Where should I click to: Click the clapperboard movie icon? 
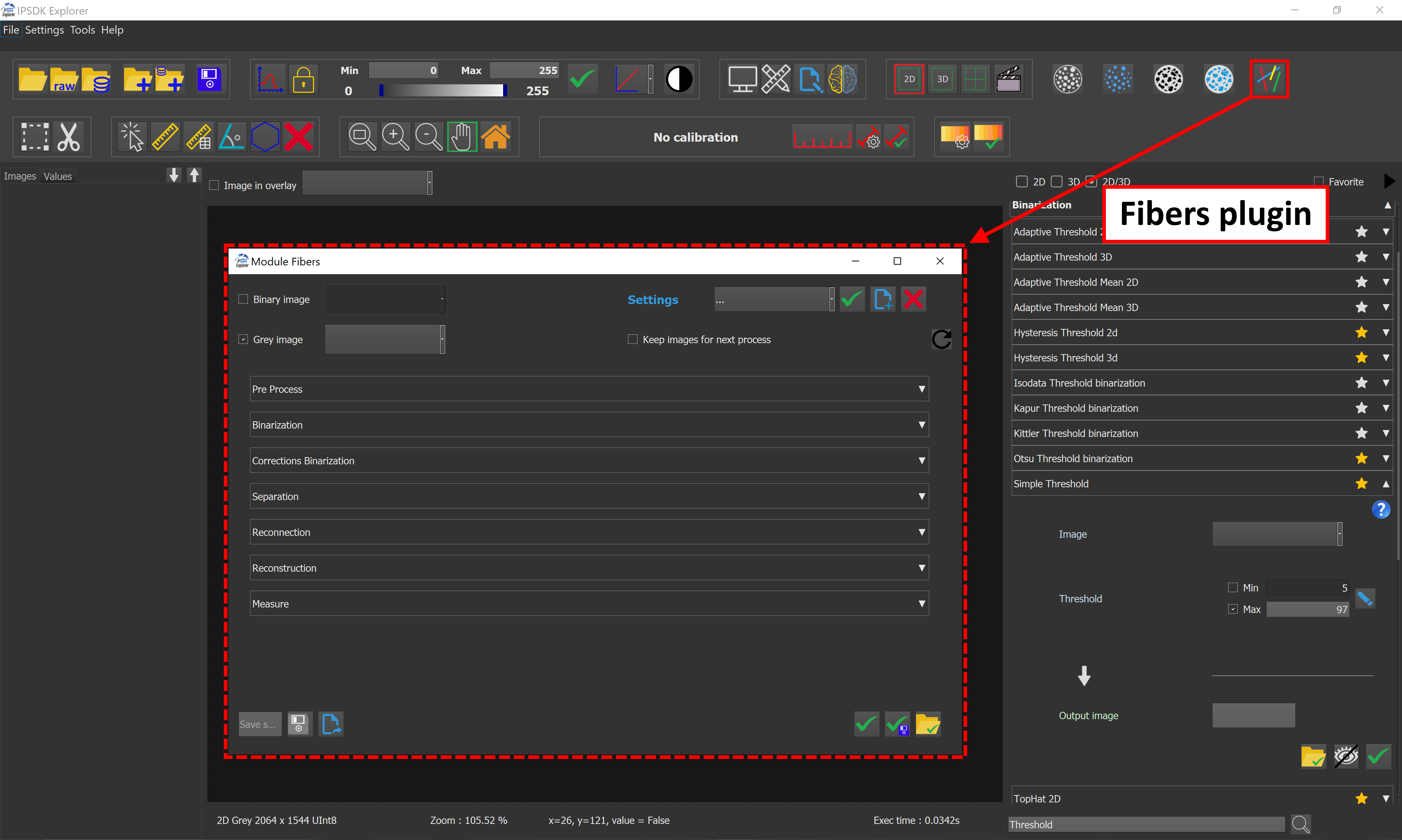click(x=1009, y=79)
